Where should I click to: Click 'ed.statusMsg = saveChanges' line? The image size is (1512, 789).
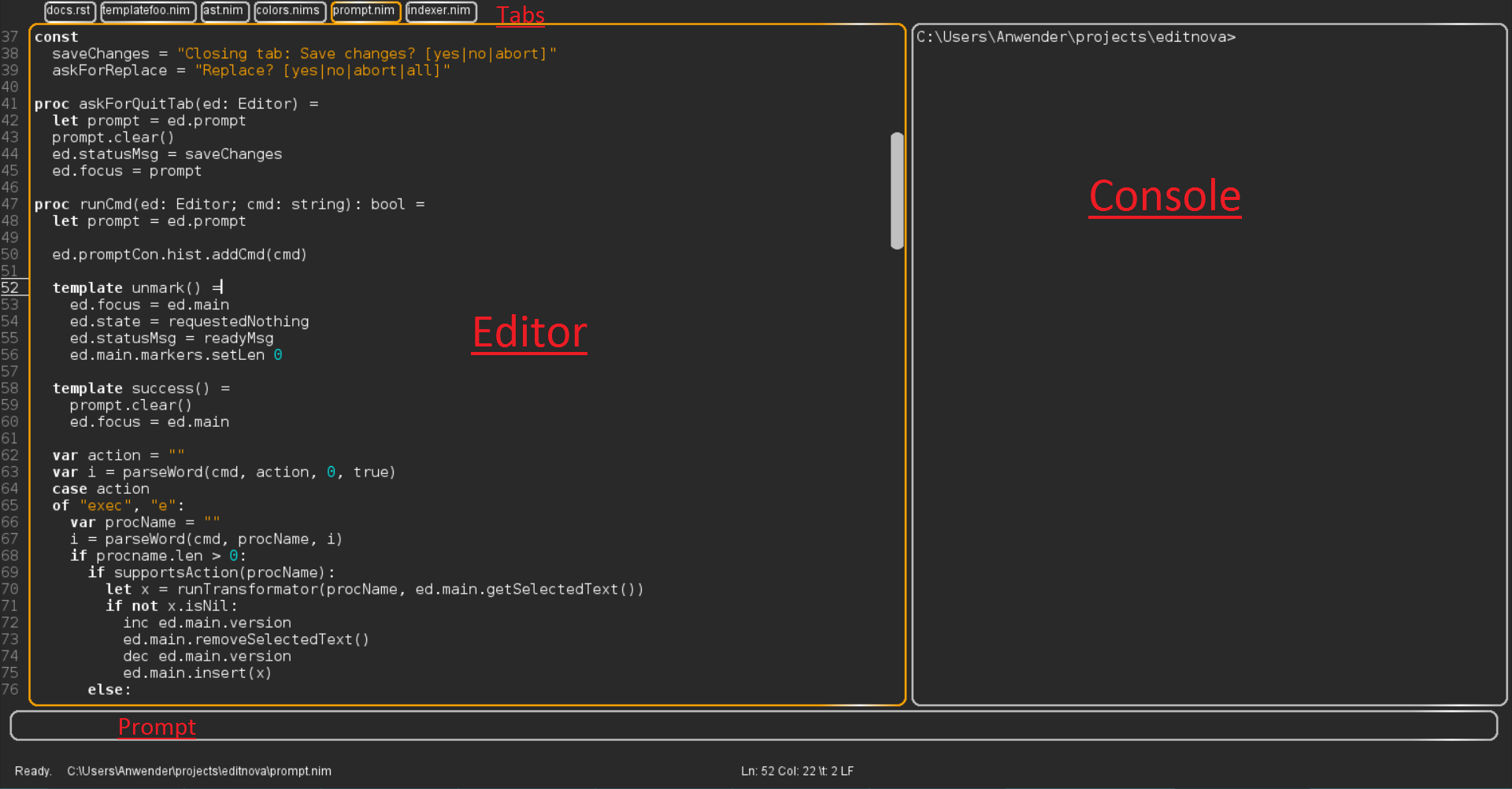tap(167, 154)
